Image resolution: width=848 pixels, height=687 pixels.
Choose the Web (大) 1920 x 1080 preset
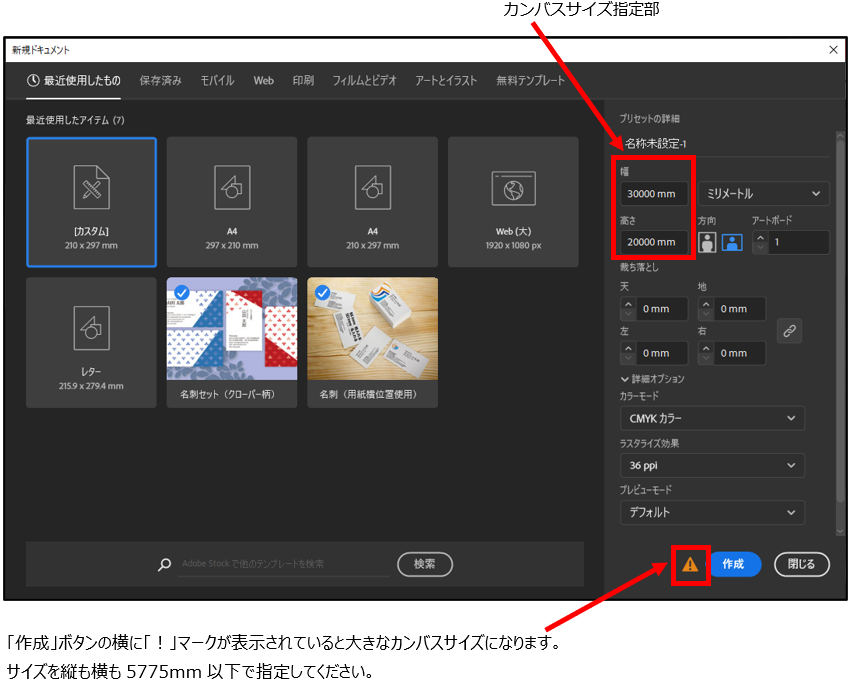coord(513,202)
